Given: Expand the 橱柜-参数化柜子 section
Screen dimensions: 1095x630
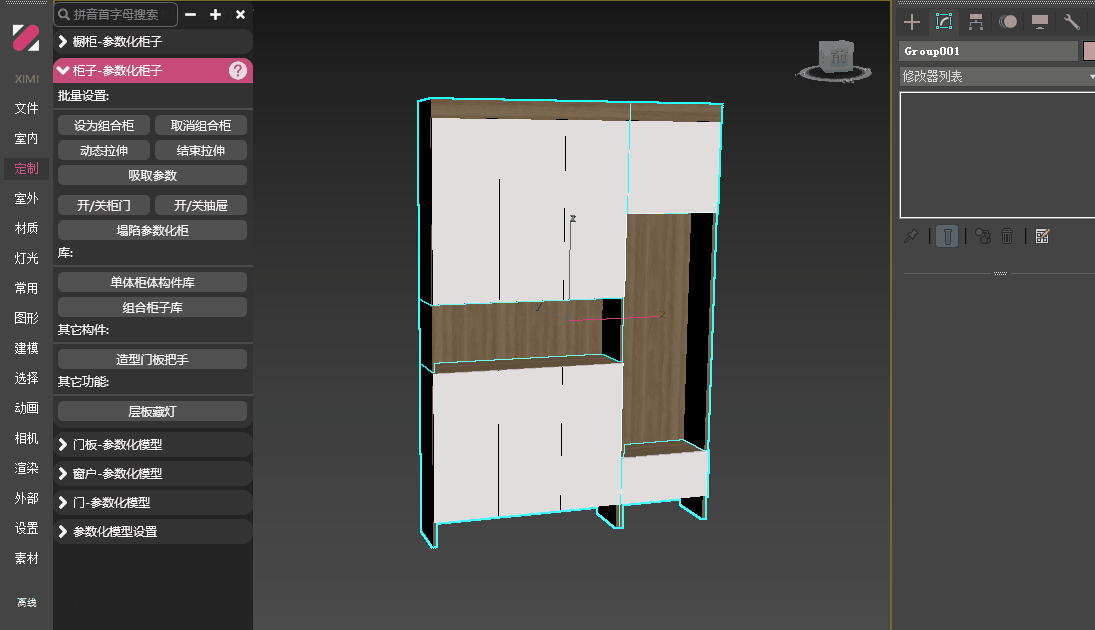Looking at the screenshot, I should click(x=152, y=42).
